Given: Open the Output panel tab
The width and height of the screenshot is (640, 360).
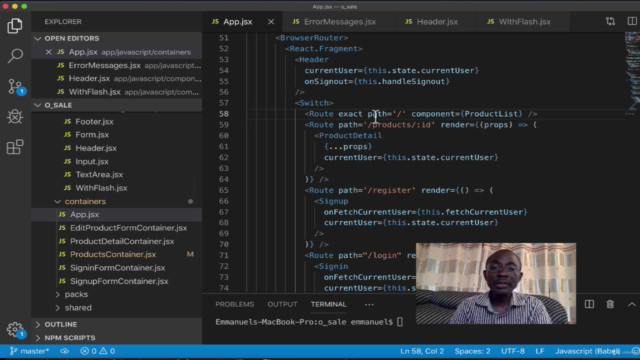Looking at the screenshot, I should coord(282,304).
